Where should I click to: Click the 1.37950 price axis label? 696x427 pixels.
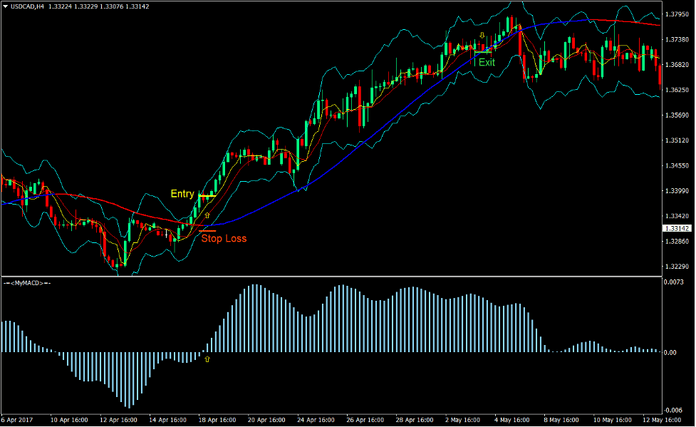coord(676,15)
